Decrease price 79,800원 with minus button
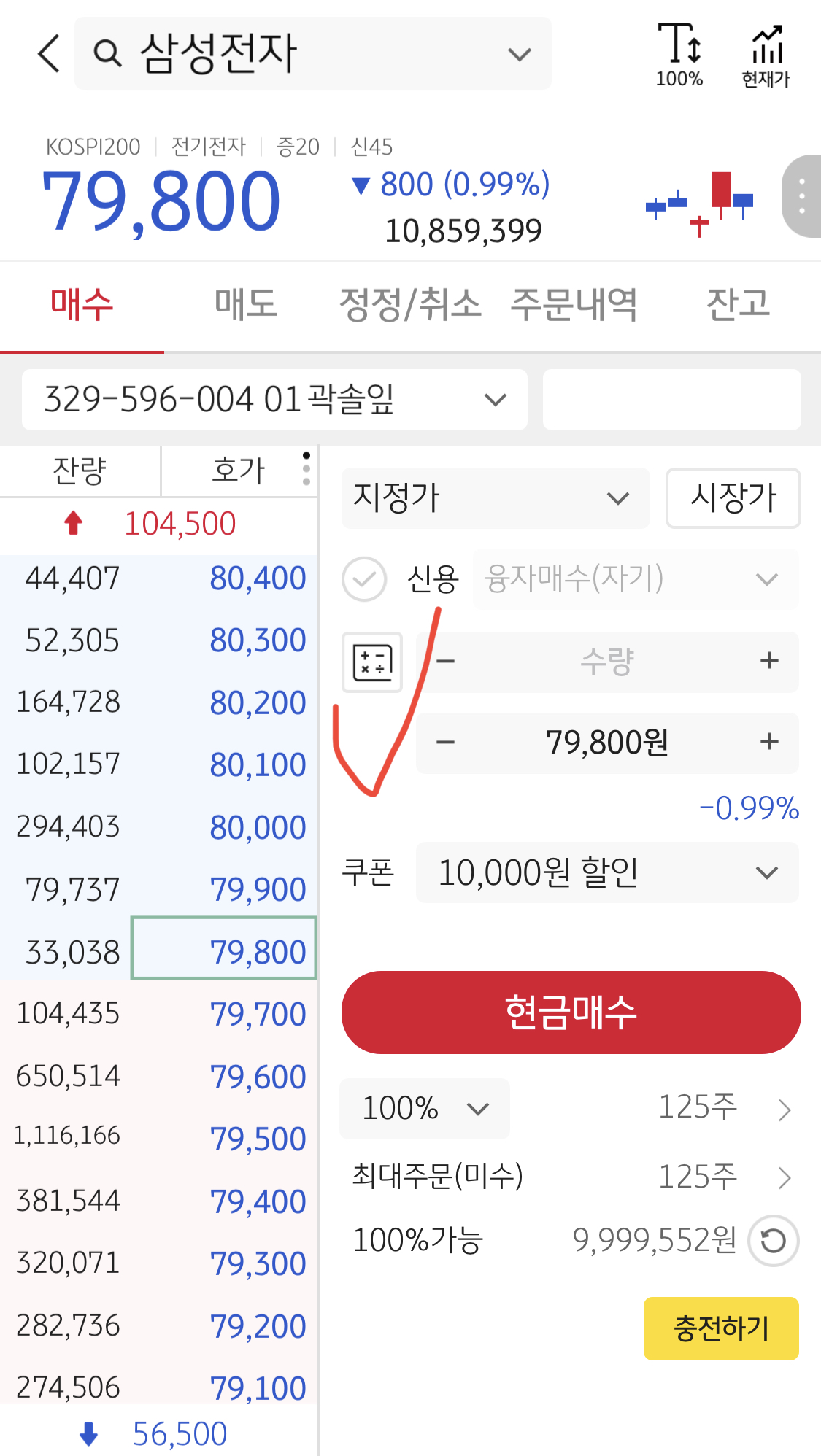 [445, 743]
